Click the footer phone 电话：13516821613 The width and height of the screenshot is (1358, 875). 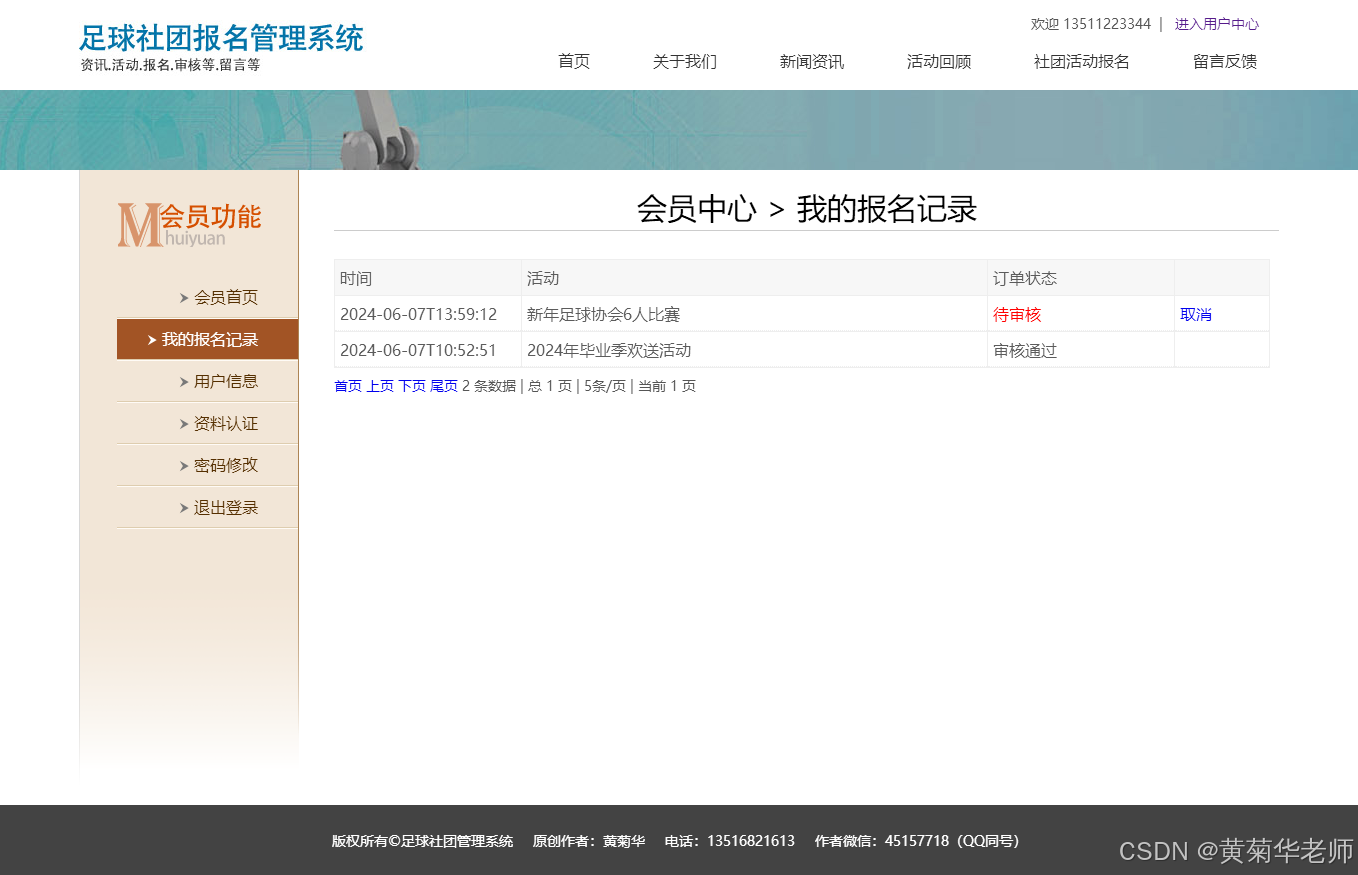730,841
